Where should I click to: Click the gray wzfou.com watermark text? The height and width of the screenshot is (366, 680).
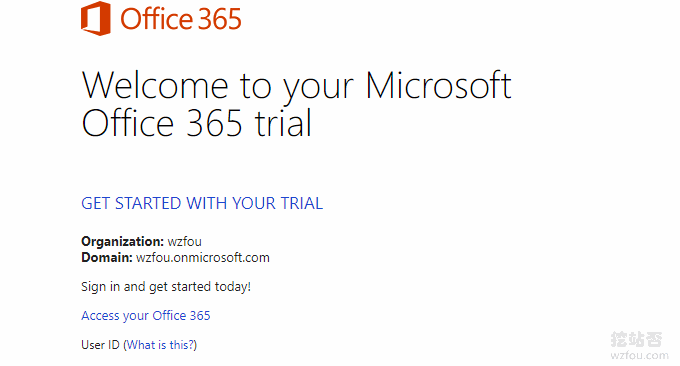[x=640, y=356]
